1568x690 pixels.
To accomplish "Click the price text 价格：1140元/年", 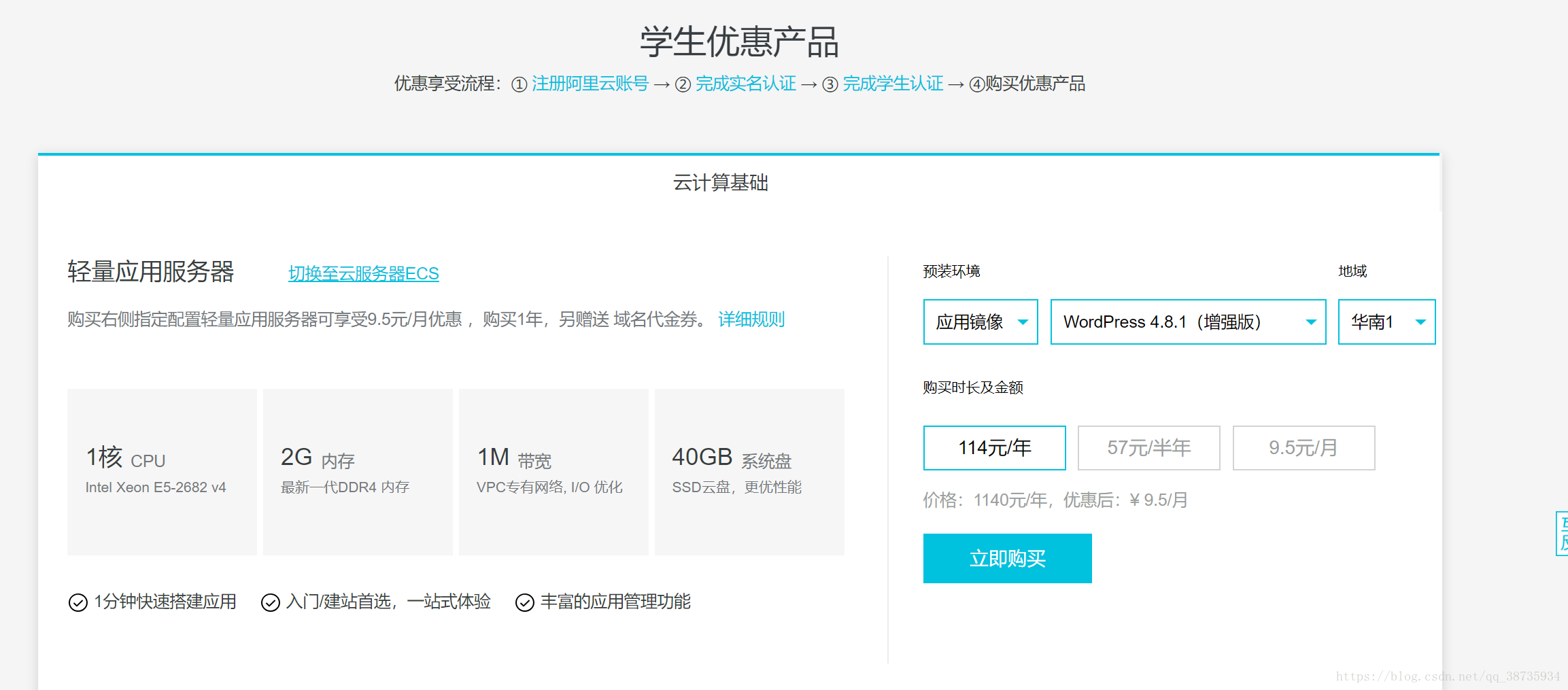I will [985, 500].
